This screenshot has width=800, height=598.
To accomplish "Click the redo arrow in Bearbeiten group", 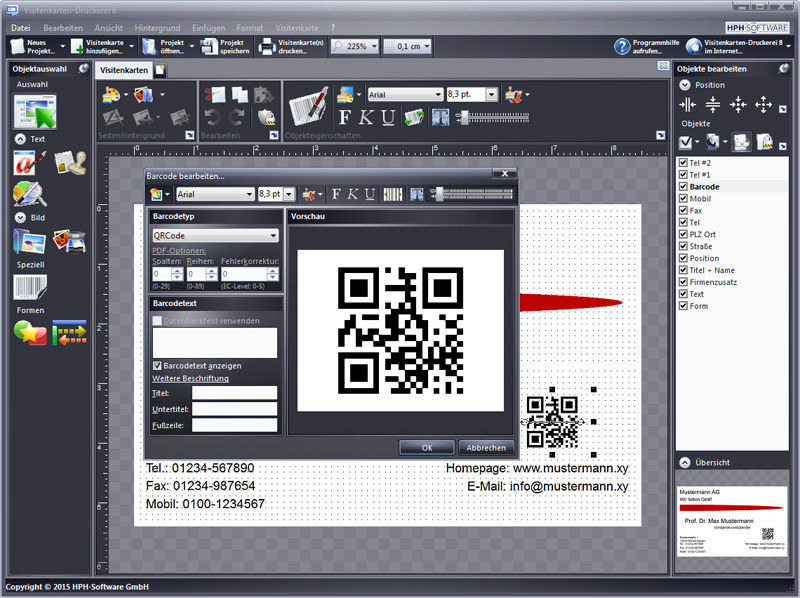I will pyautogui.click(x=236, y=118).
